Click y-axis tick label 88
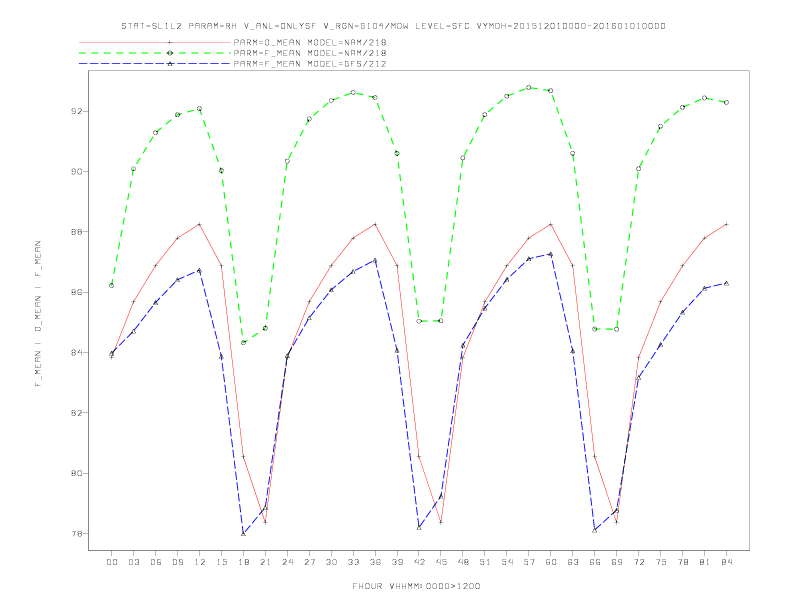The image size is (792, 612). click(77, 232)
